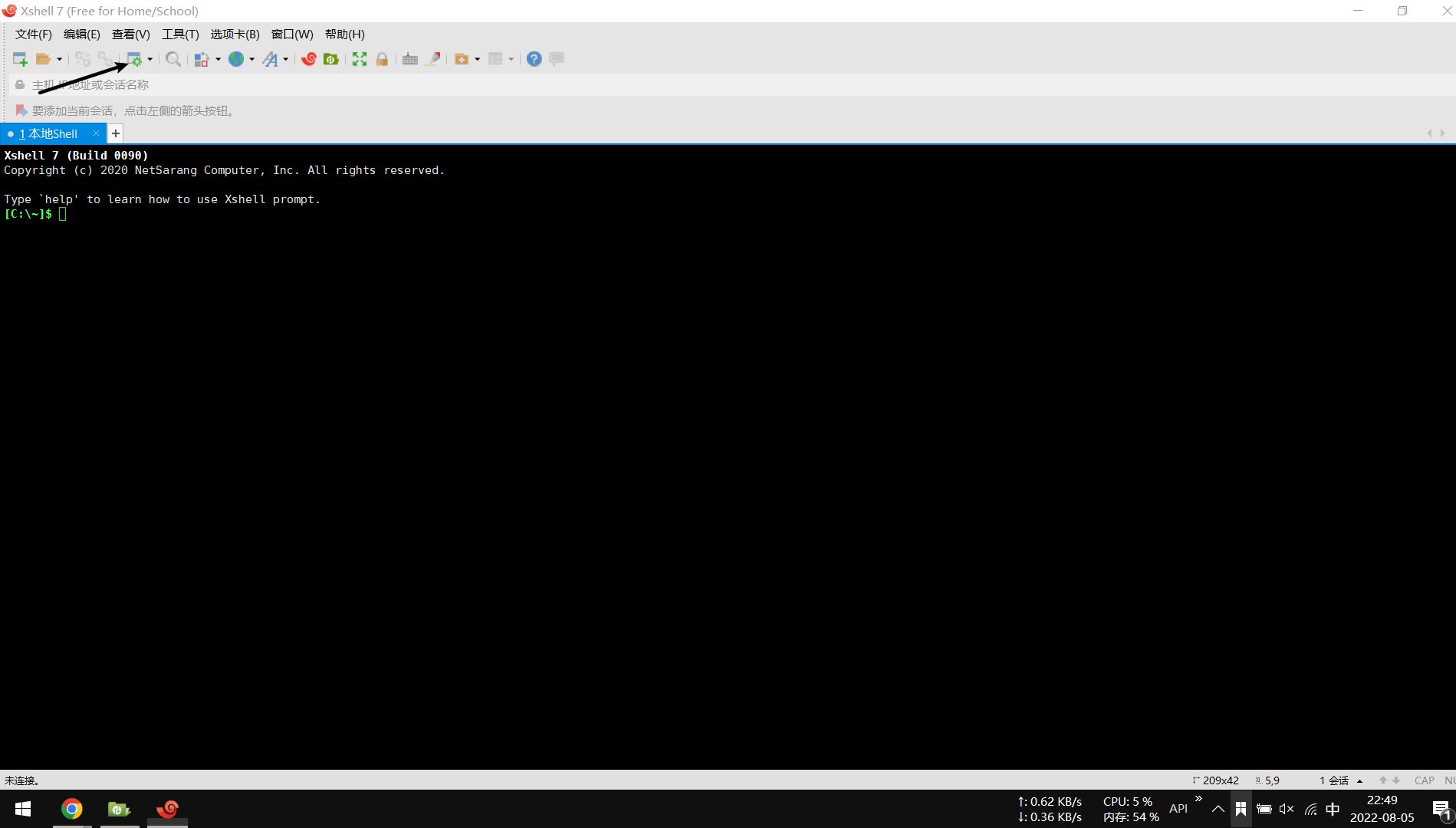Click tab scroll left arrow
Viewport: 1456px width, 828px height.
(x=1429, y=133)
